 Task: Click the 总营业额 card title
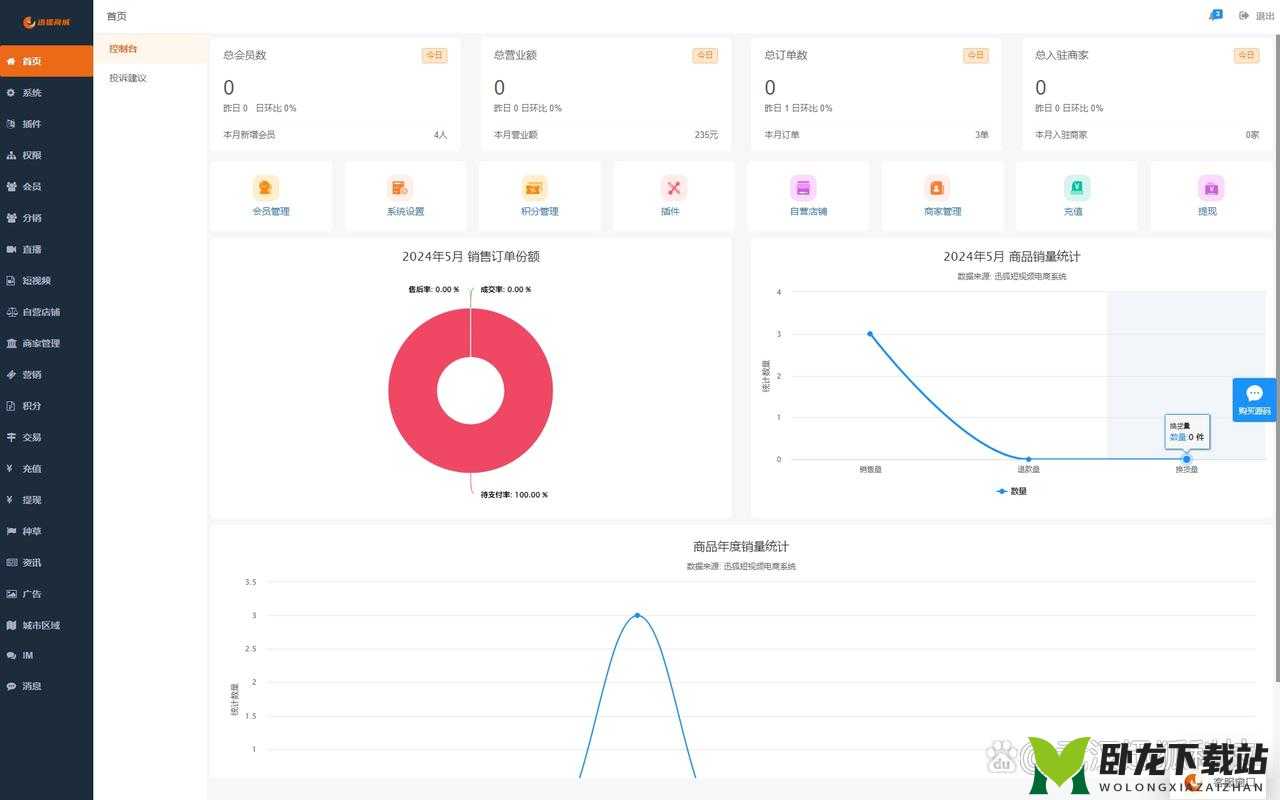click(x=515, y=55)
